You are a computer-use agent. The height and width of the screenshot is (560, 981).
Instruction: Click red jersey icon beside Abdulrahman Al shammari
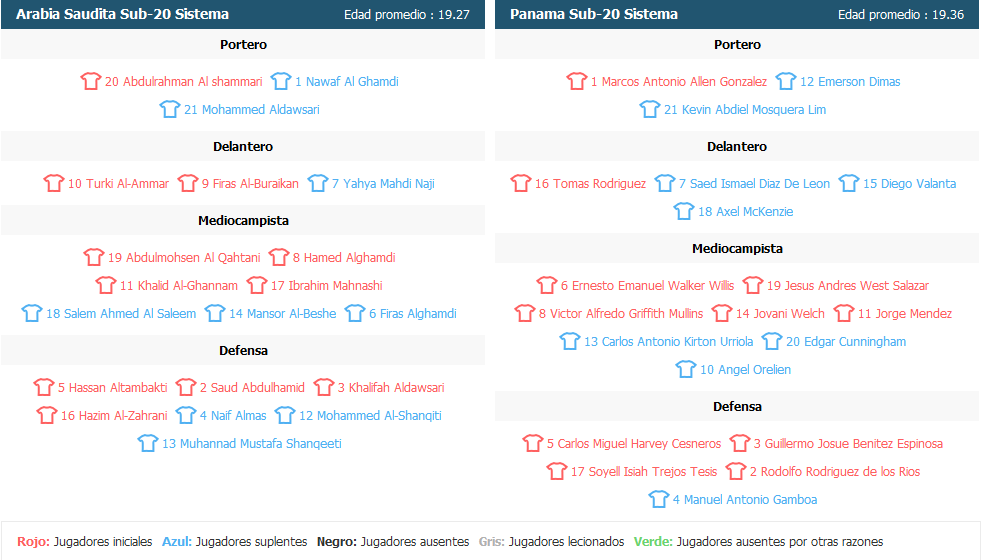coord(91,81)
